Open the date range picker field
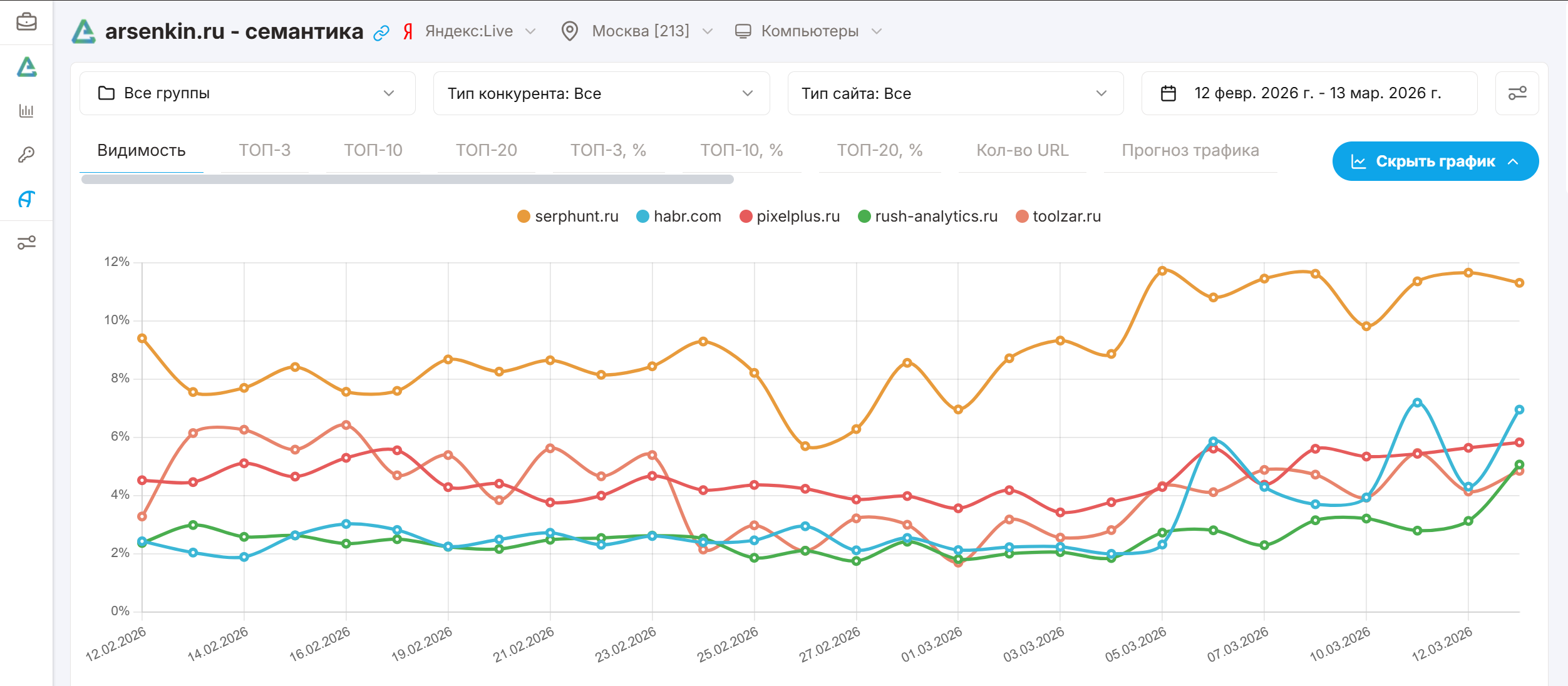The height and width of the screenshot is (686, 1568). tap(1309, 93)
